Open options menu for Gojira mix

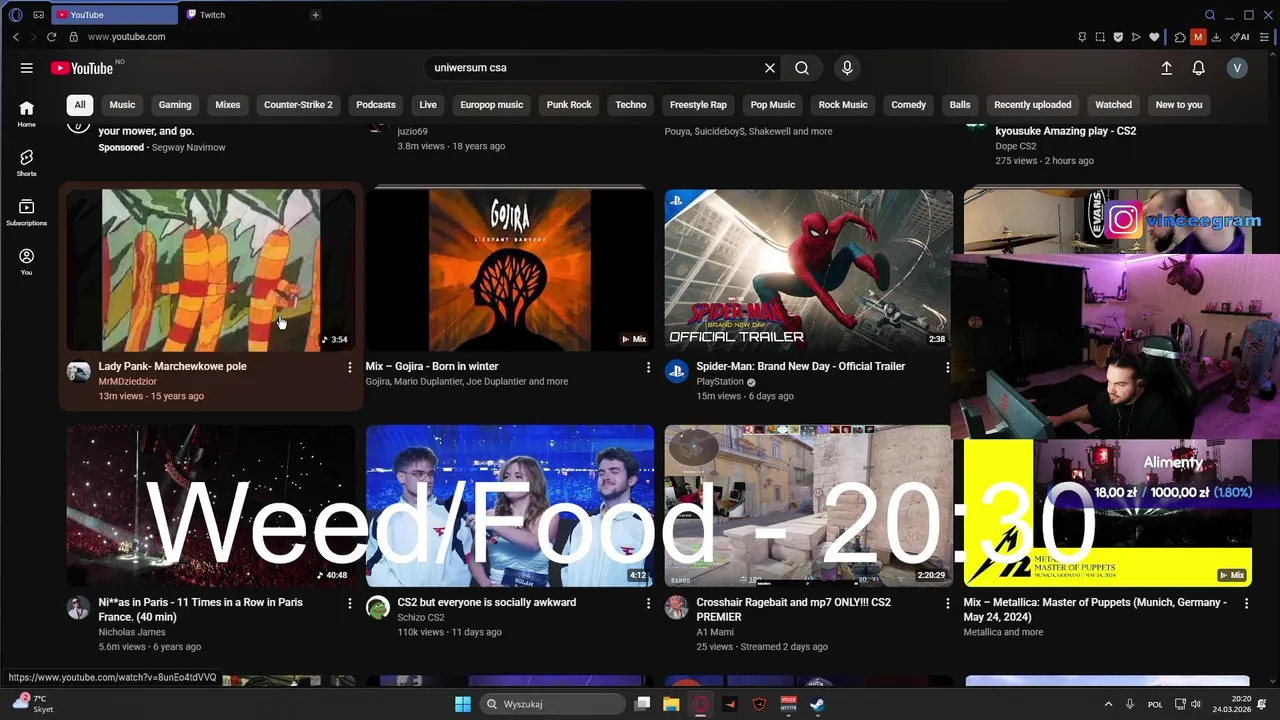[x=648, y=368]
